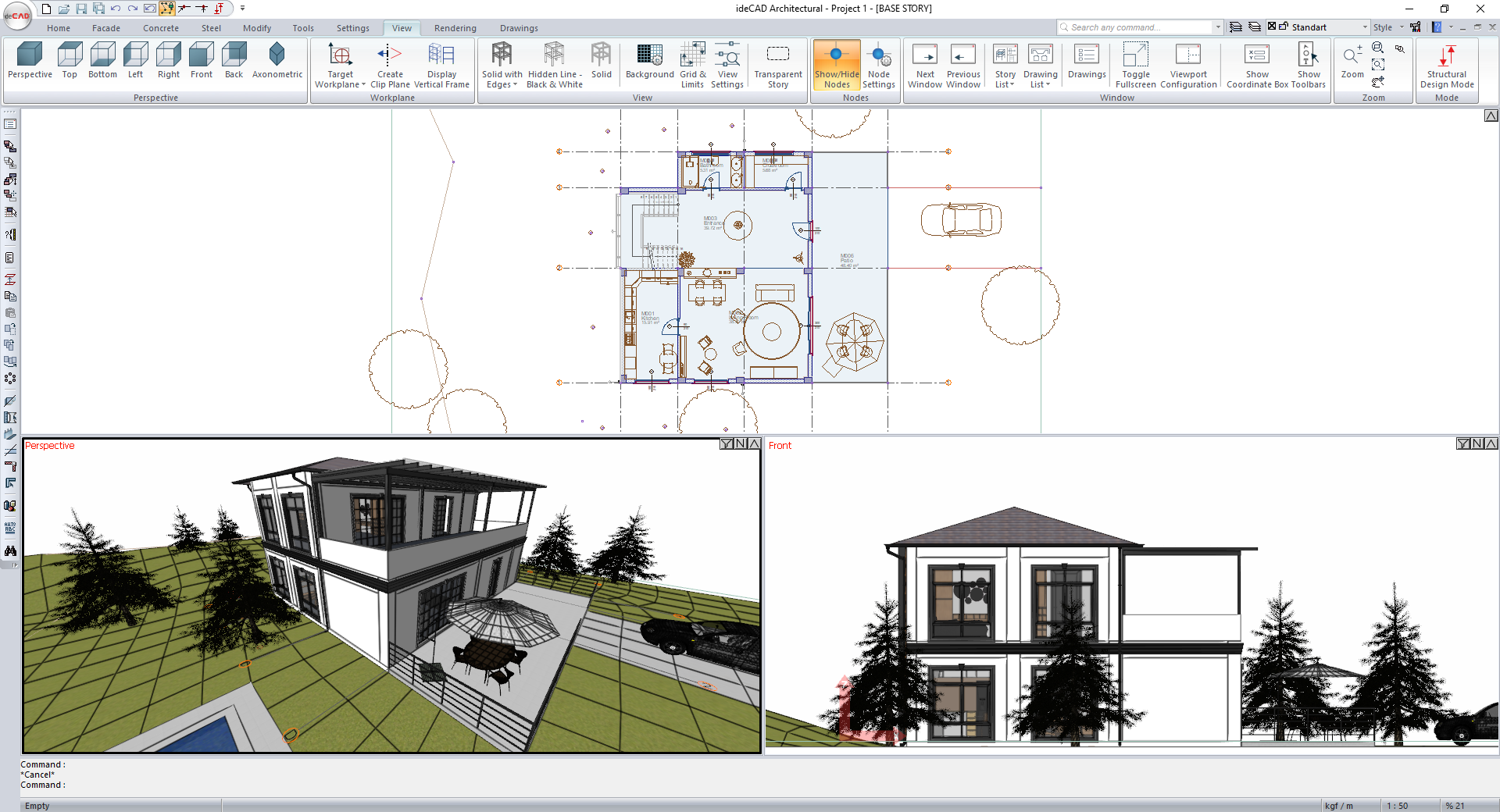Switch to Previous Window
The height and width of the screenshot is (812, 1500).
[962, 66]
